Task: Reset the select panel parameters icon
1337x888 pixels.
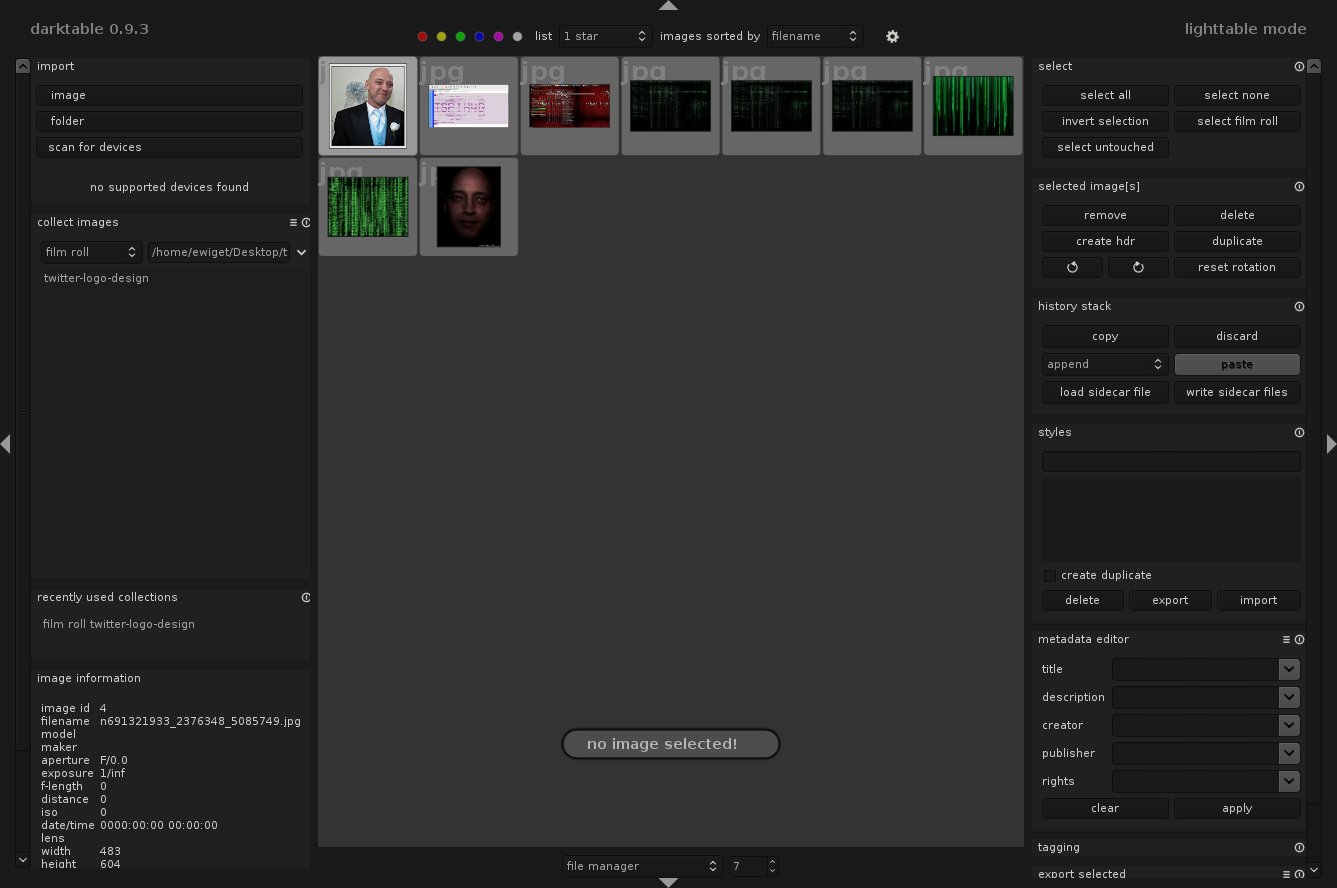Action: pyautogui.click(x=1299, y=66)
